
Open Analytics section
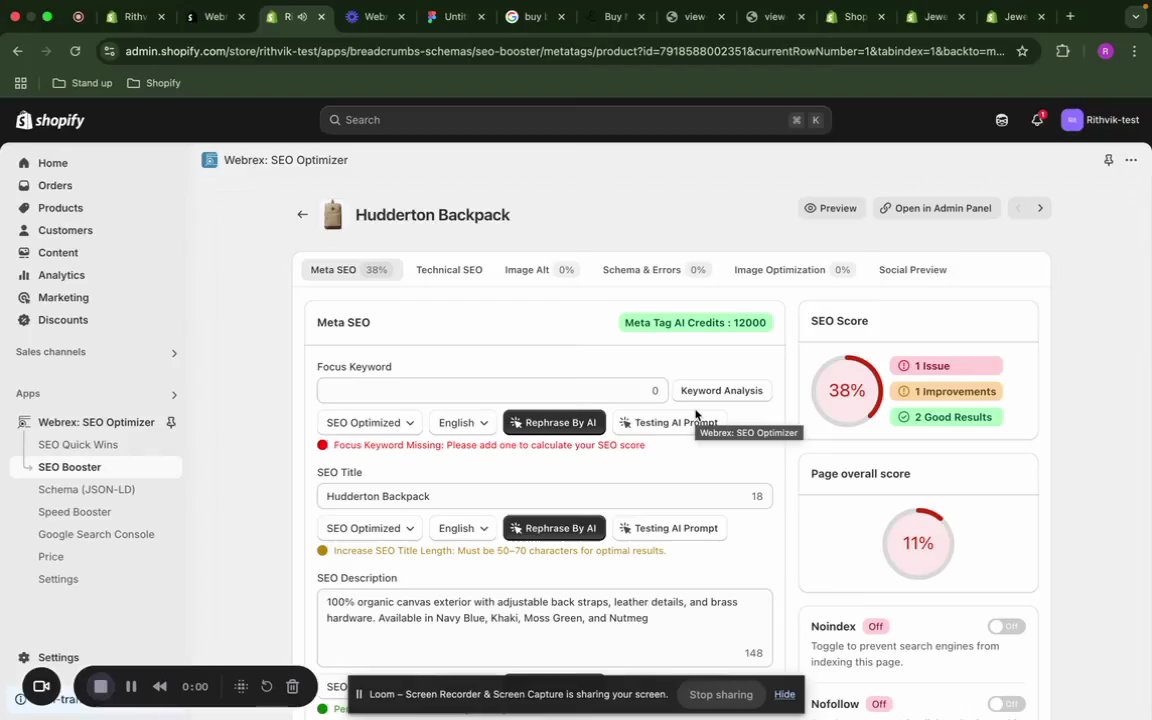(x=61, y=275)
